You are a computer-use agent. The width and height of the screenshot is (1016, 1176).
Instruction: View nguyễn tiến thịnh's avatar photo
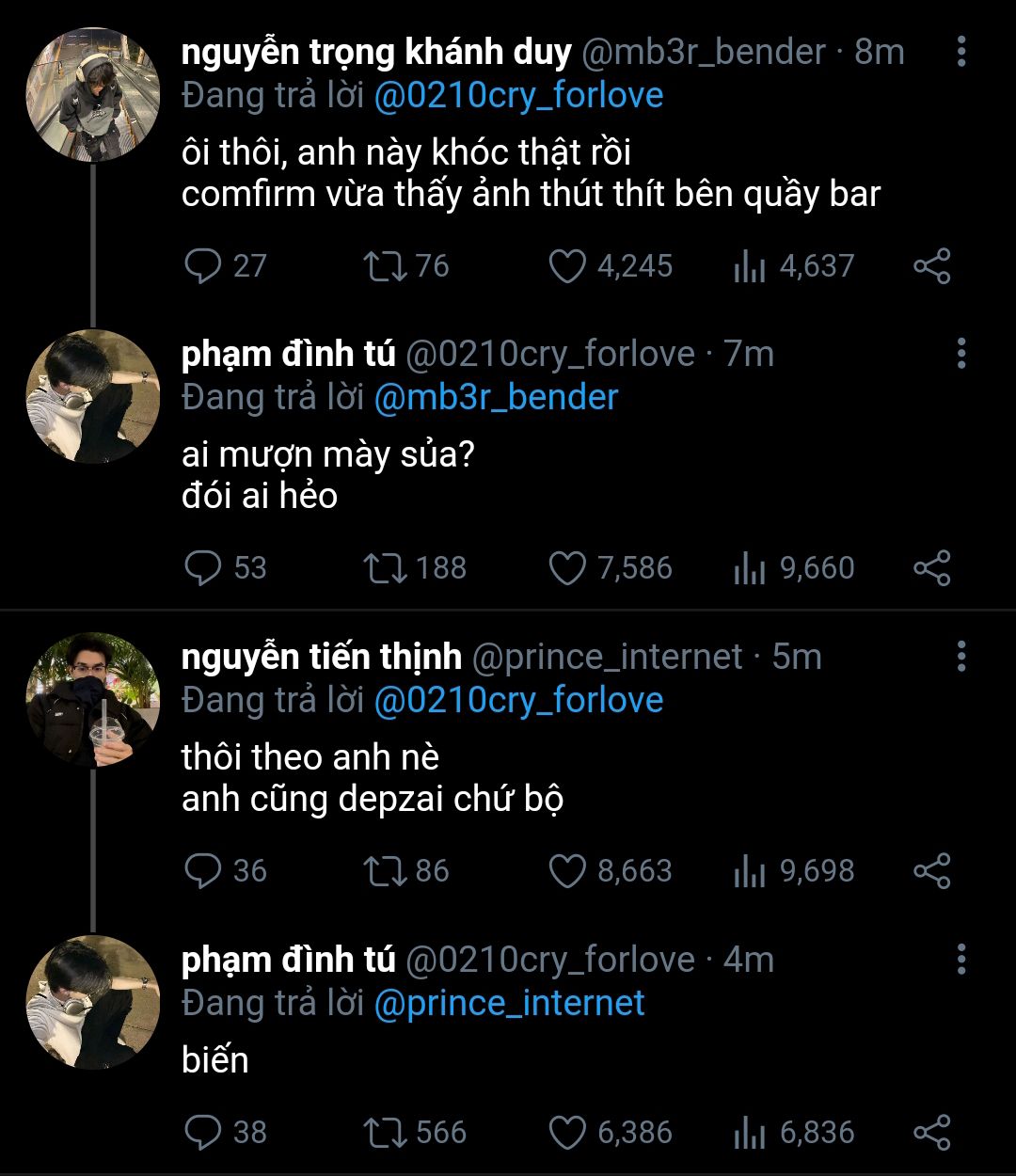coord(92,699)
